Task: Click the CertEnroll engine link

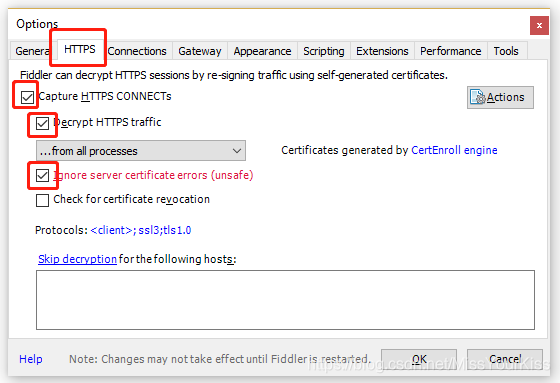Action: coord(454,150)
